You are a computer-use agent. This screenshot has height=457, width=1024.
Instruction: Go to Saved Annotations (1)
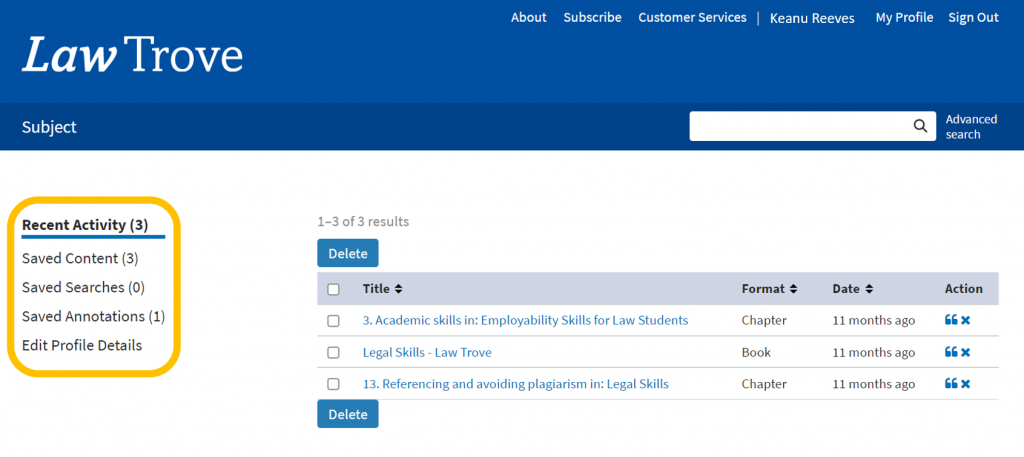(x=93, y=316)
